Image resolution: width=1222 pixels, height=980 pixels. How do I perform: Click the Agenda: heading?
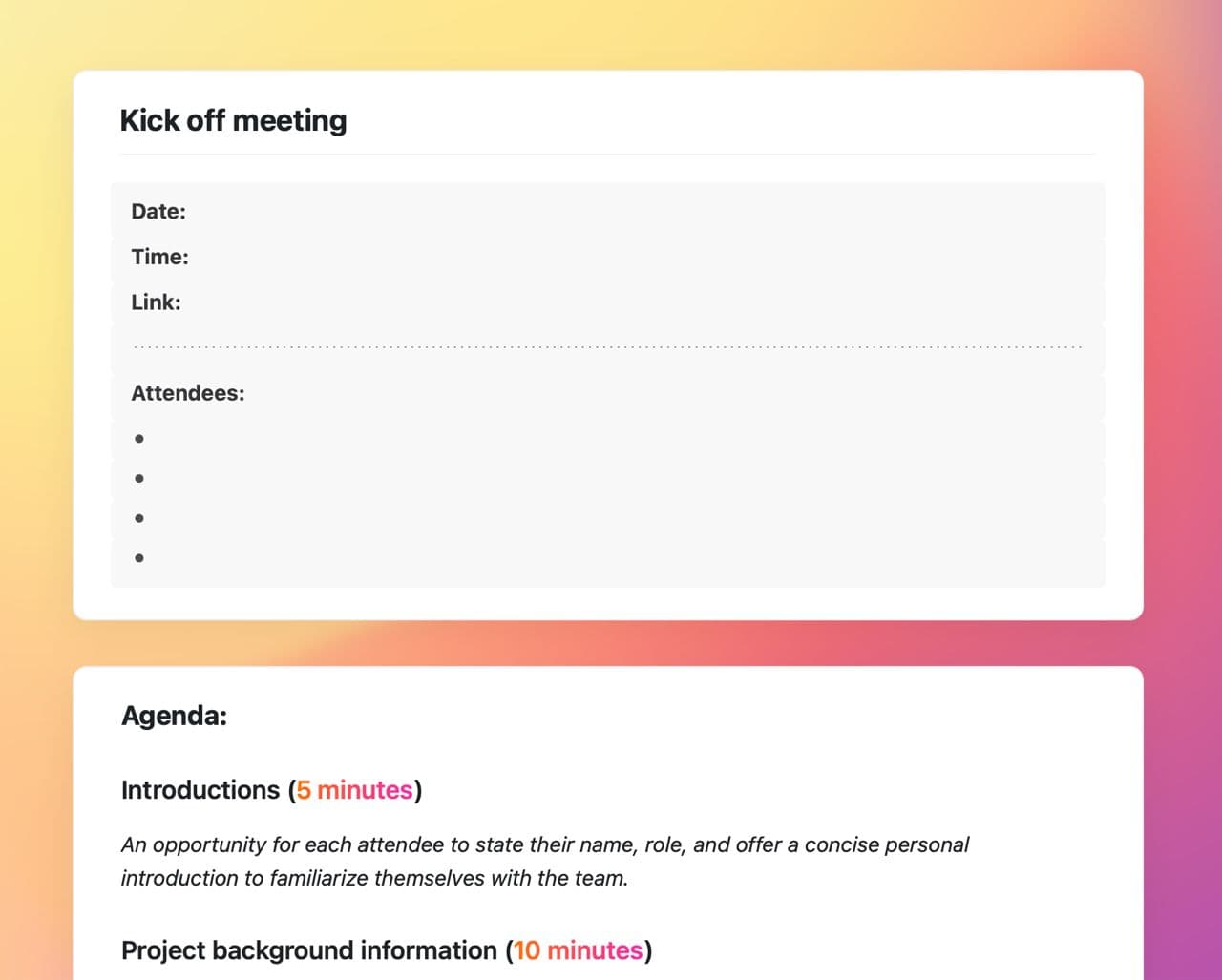(x=174, y=716)
